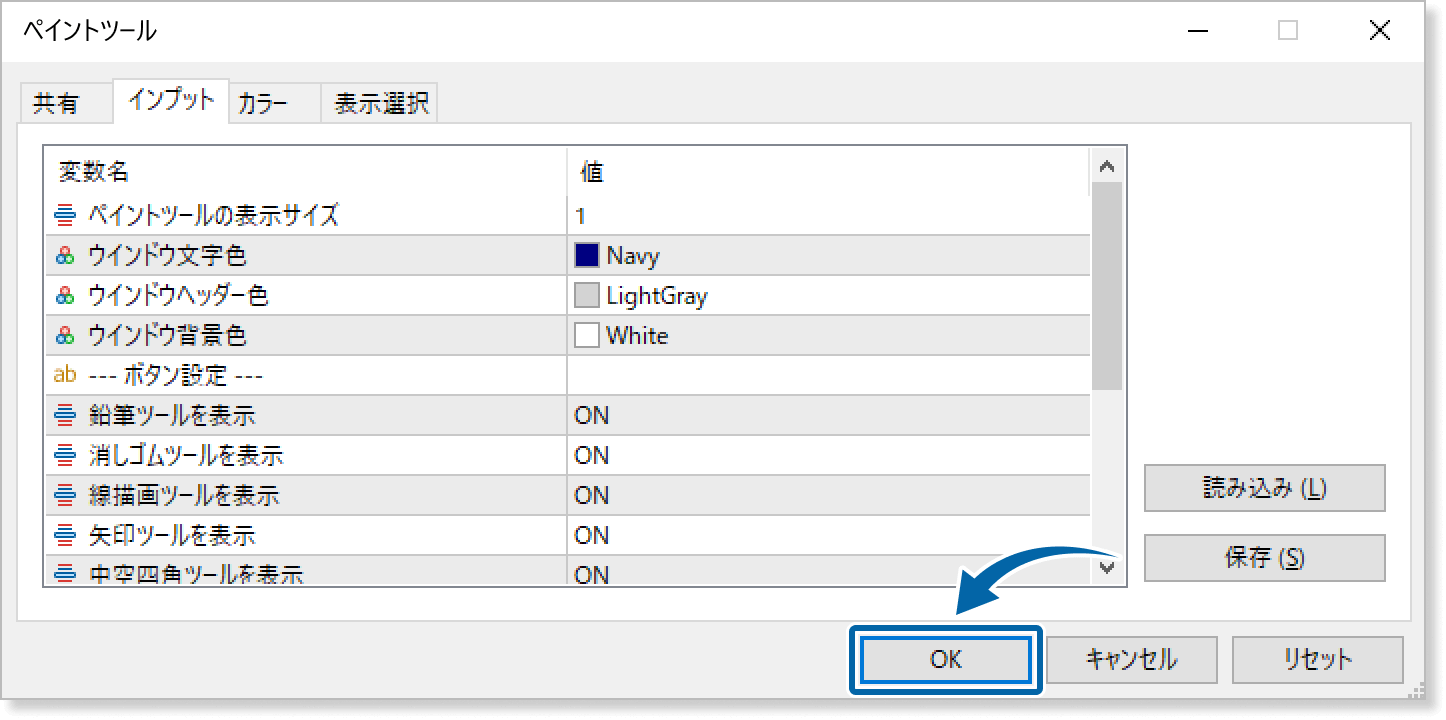Viewport: 1446px width, 720px height.
Task: Click the icon beside 鉛筆ツールを表示
Action: [65, 416]
